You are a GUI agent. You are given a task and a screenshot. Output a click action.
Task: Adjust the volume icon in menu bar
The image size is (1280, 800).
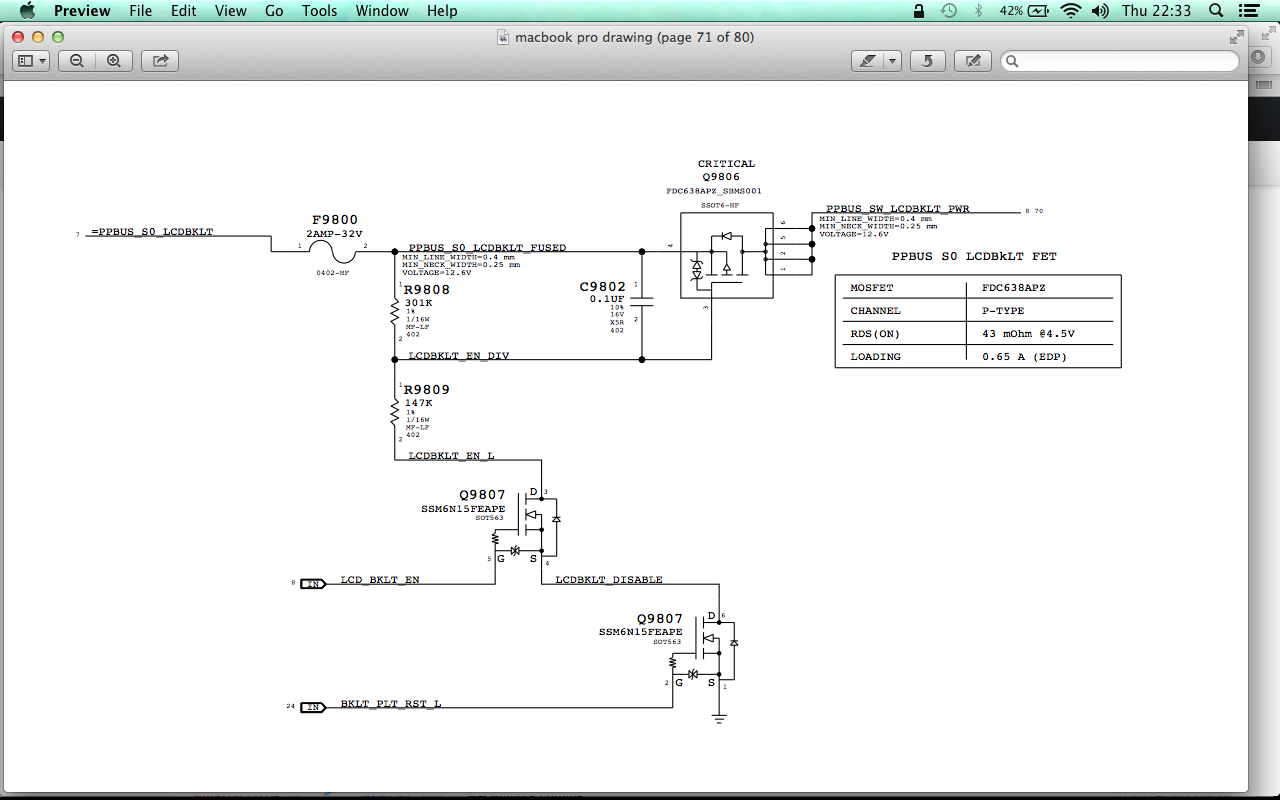coord(1101,11)
